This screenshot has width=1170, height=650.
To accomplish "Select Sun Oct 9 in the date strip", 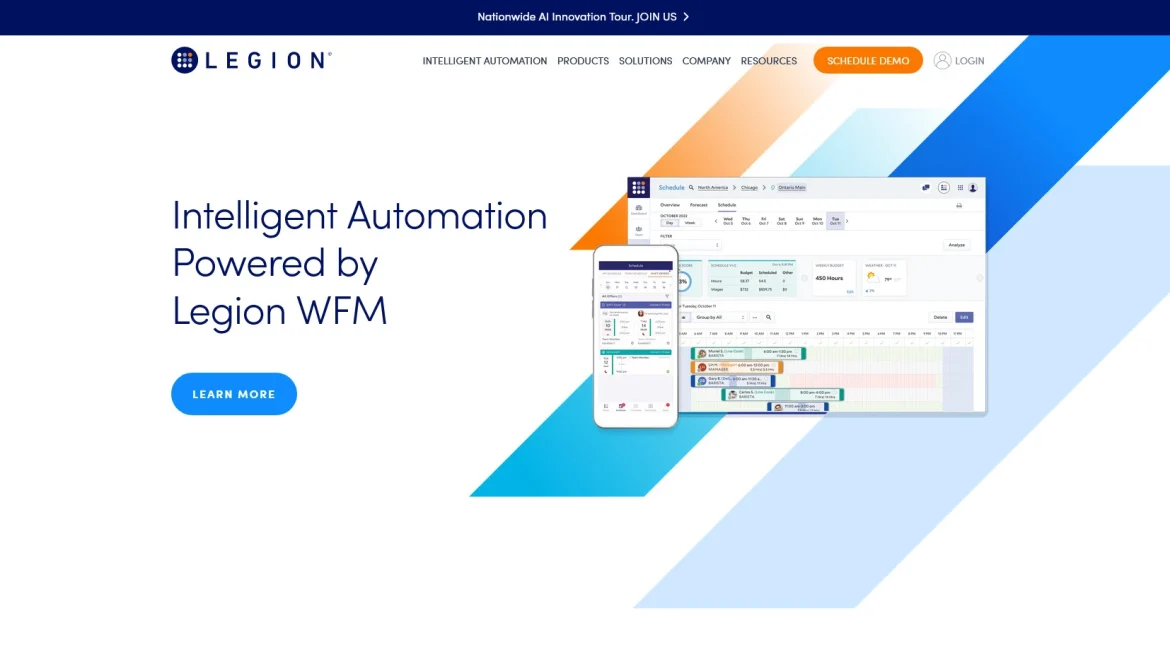I will [x=799, y=221].
